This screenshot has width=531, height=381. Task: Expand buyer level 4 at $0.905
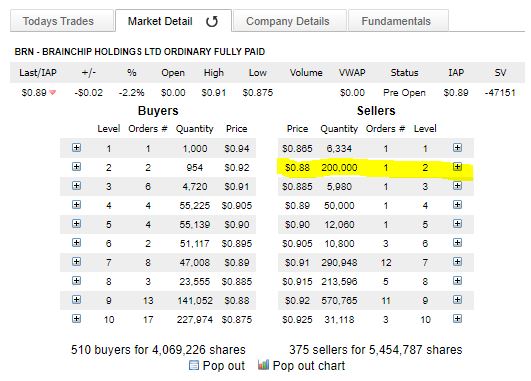77,205
